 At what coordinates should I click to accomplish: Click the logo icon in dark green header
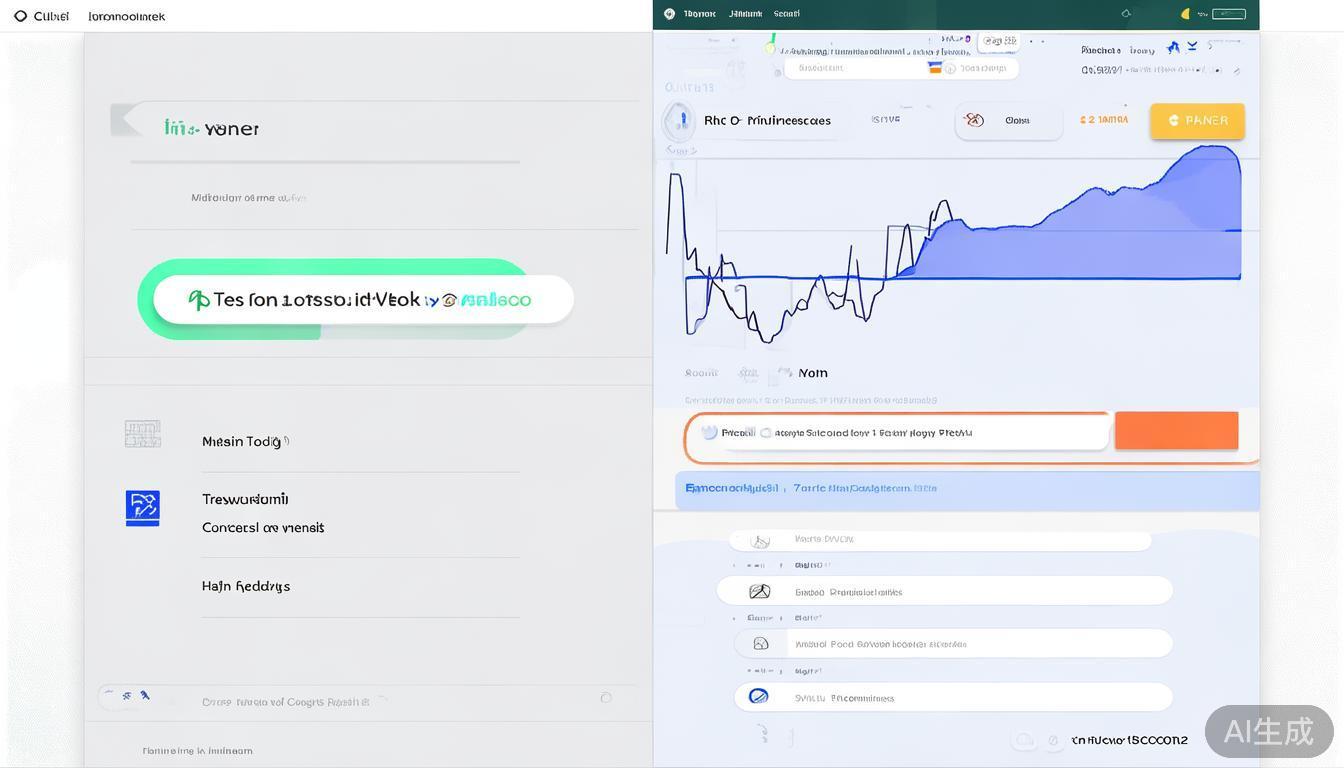pos(670,14)
